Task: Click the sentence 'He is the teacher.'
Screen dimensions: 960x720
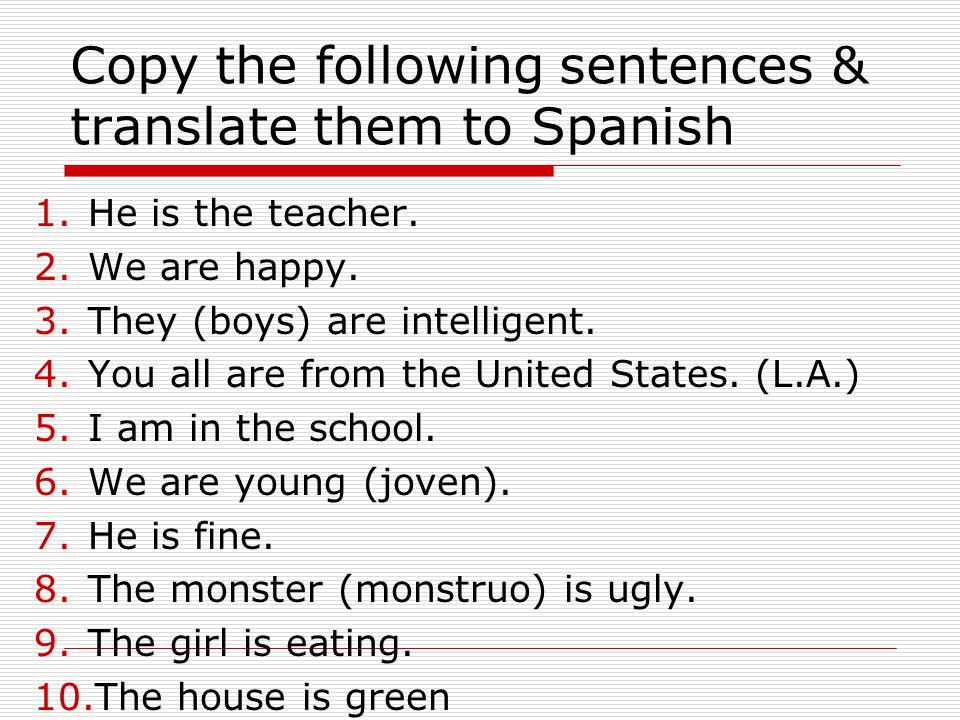Action: pyautogui.click(x=253, y=213)
